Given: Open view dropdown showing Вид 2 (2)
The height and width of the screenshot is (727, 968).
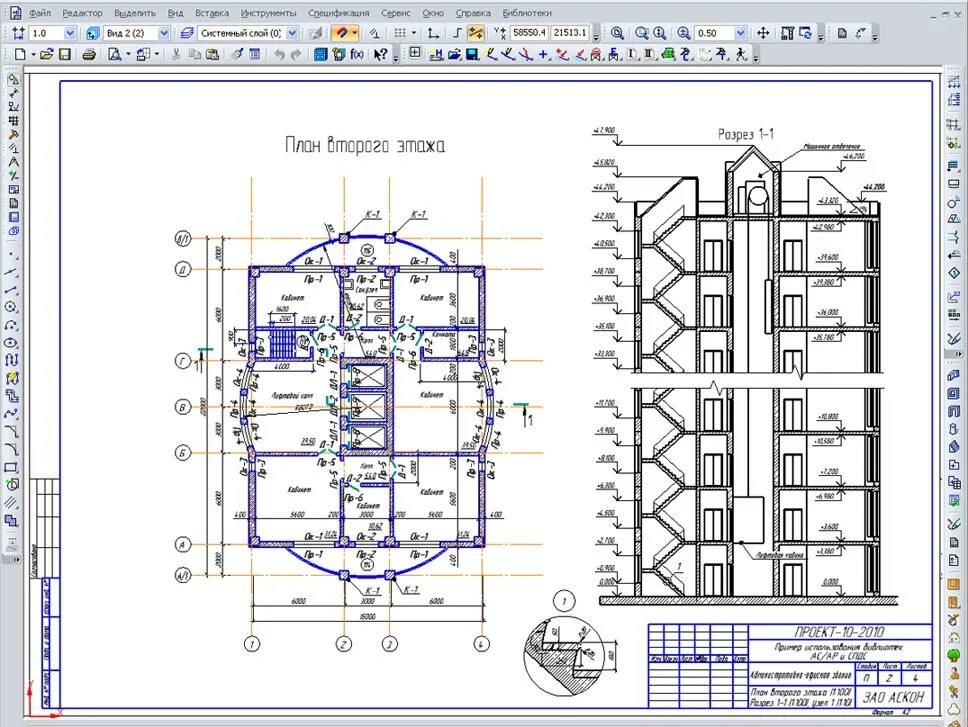Looking at the screenshot, I should pyautogui.click(x=164, y=33).
